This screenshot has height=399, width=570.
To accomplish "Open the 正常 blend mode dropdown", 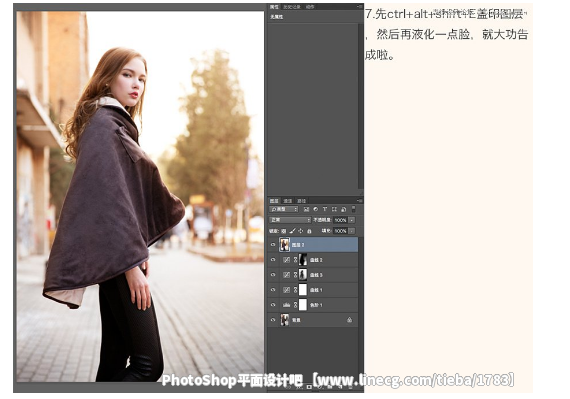I will 290,220.
